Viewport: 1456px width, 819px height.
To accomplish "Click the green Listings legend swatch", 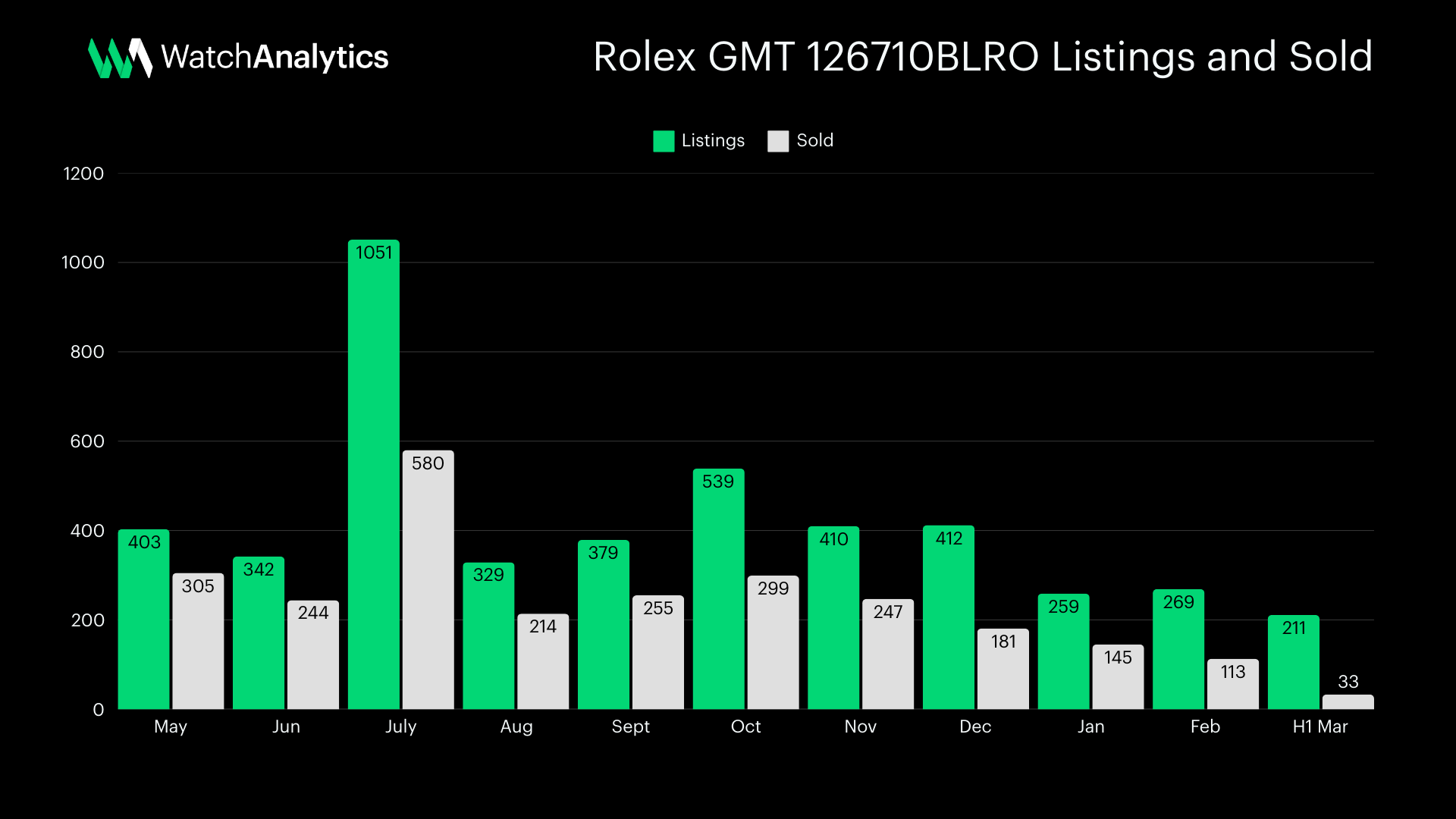I will [664, 141].
